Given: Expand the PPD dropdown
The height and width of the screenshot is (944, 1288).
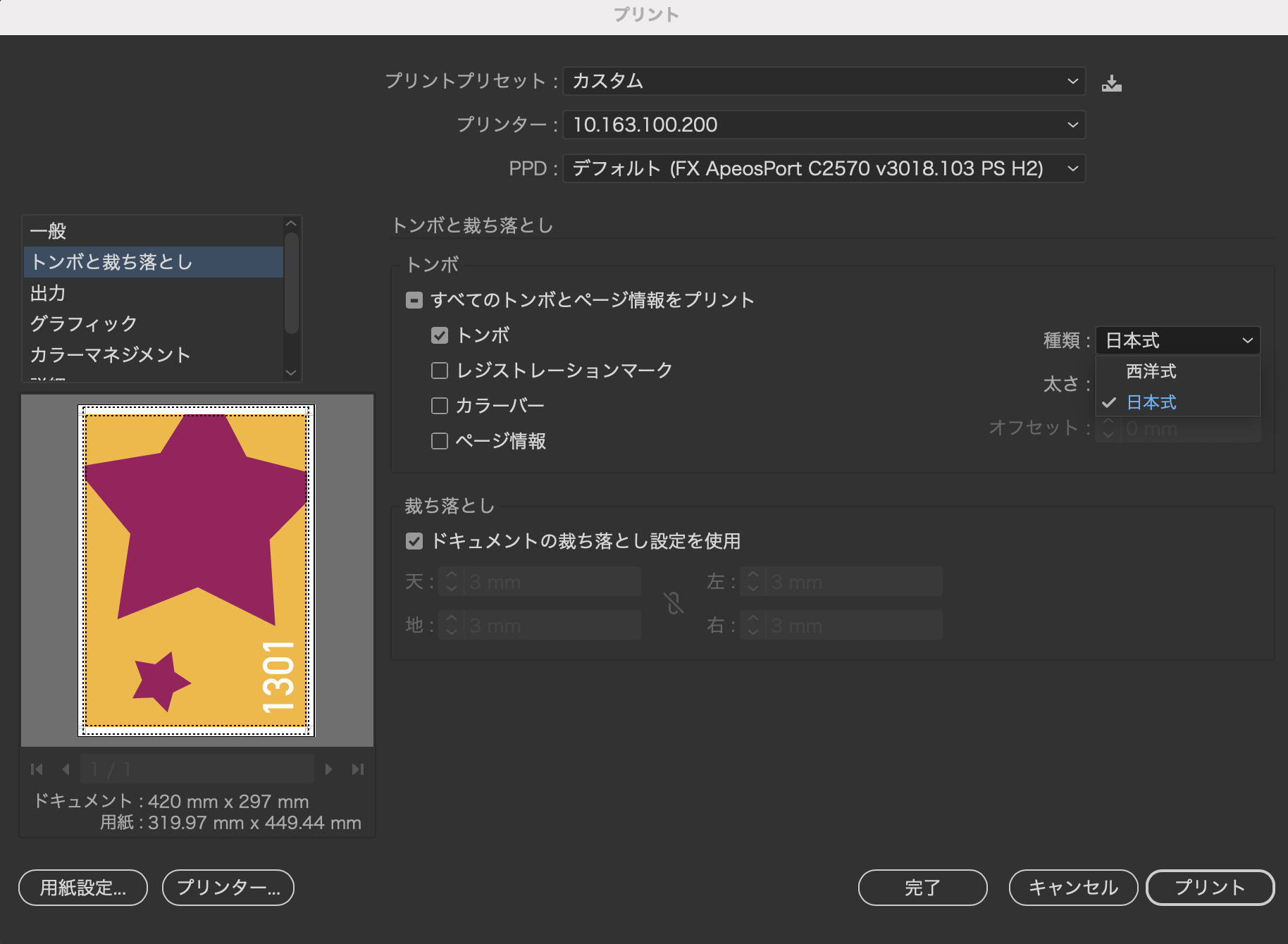Looking at the screenshot, I should click(x=824, y=168).
